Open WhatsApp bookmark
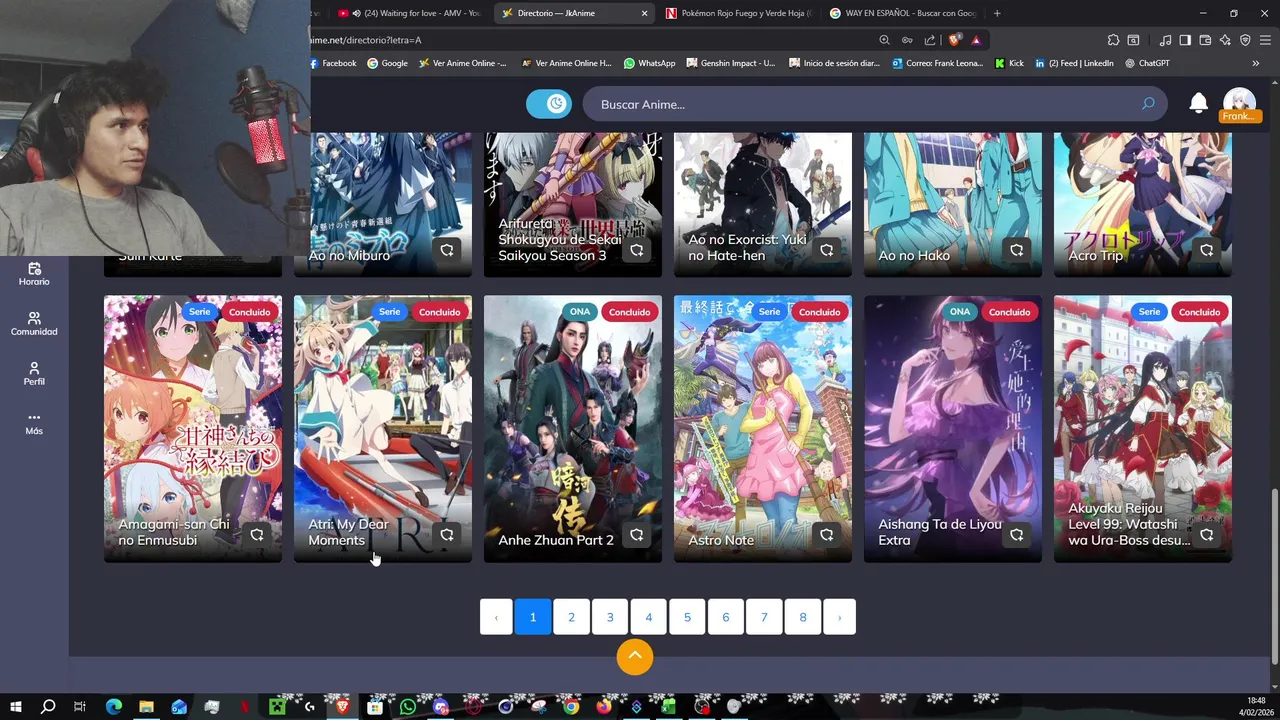Screen dimensions: 1280x720 (x=649, y=63)
